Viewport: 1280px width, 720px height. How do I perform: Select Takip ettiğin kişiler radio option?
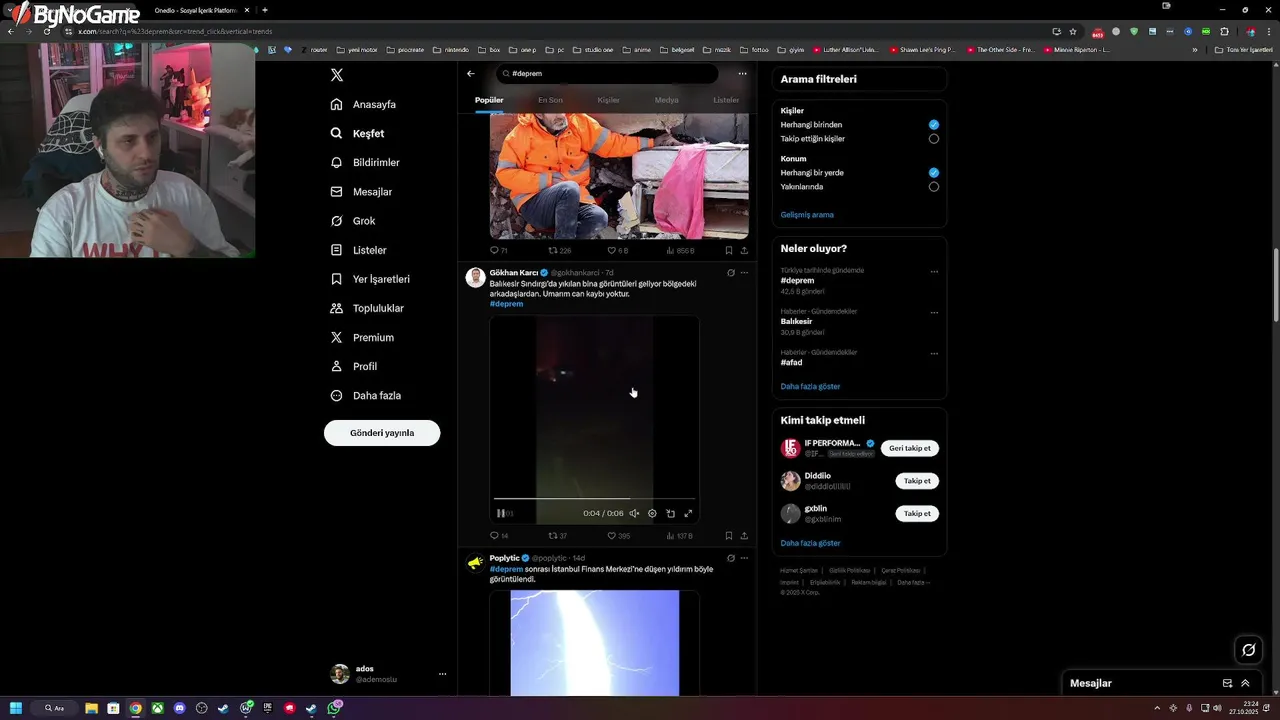pyautogui.click(x=933, y=139)
